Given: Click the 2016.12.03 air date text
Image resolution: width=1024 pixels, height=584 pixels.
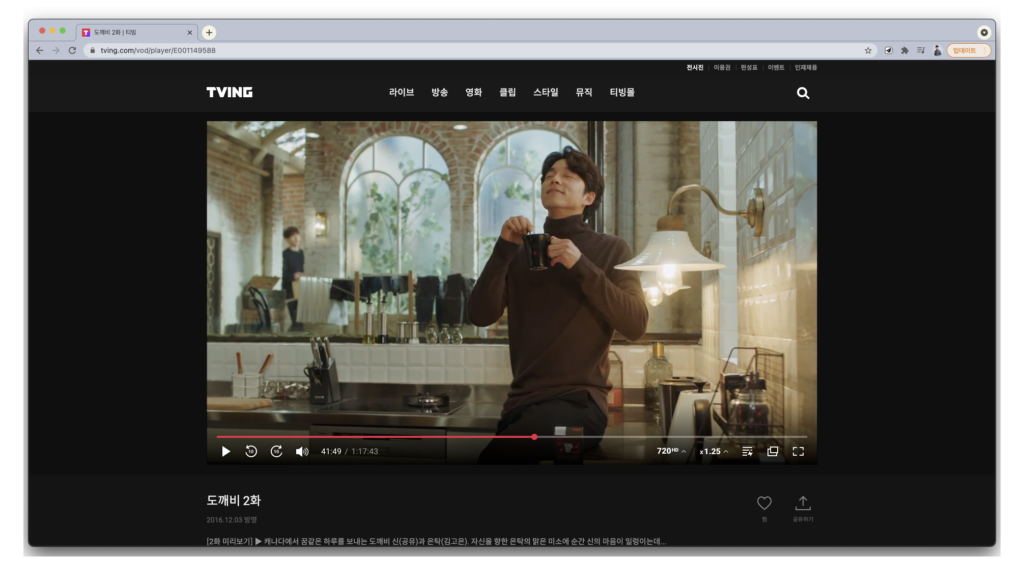Looking at the screenshot, I should pos(231,520).
